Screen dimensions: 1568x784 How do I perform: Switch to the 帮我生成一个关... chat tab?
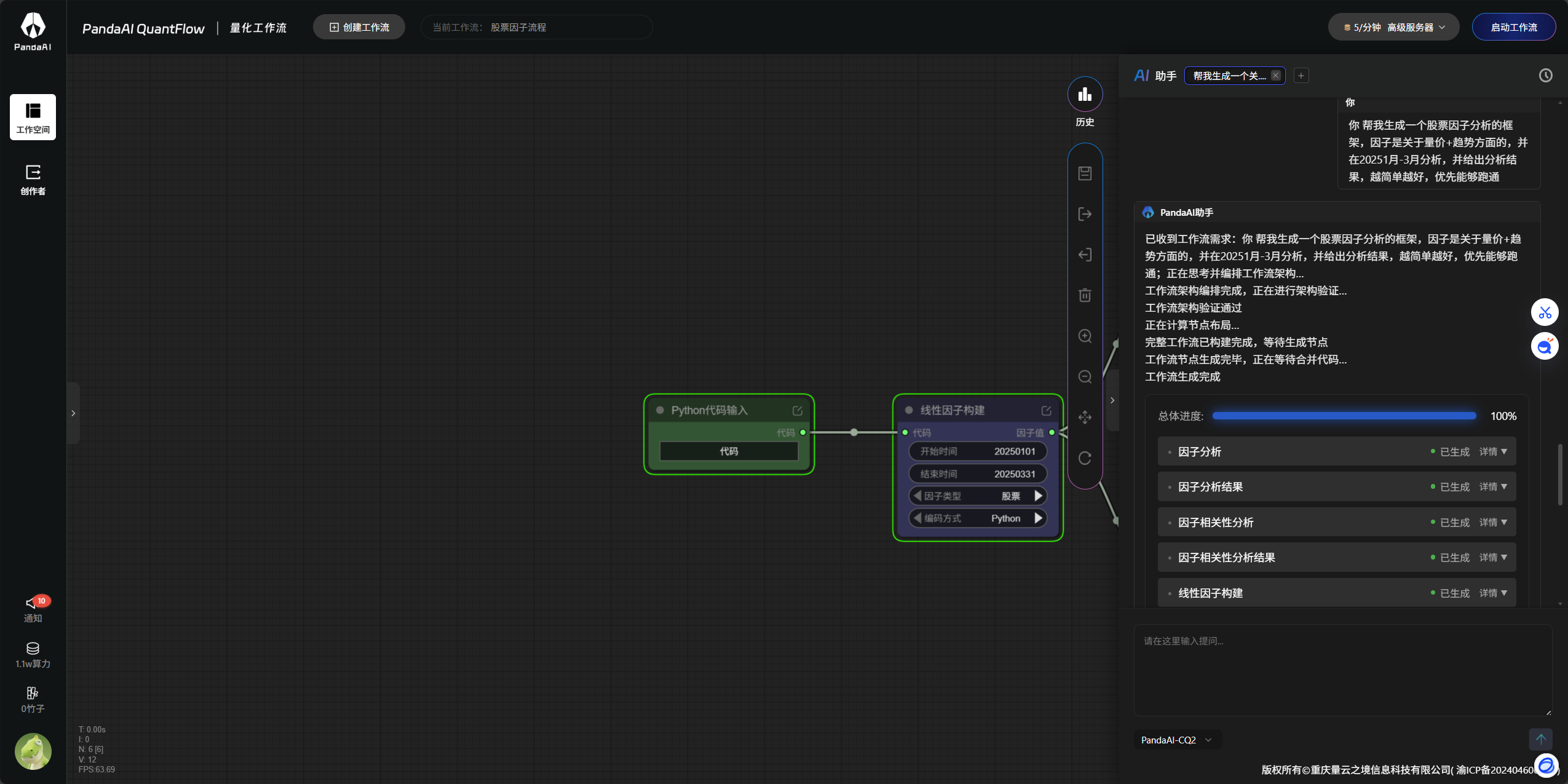click(x=1229, y=76)
